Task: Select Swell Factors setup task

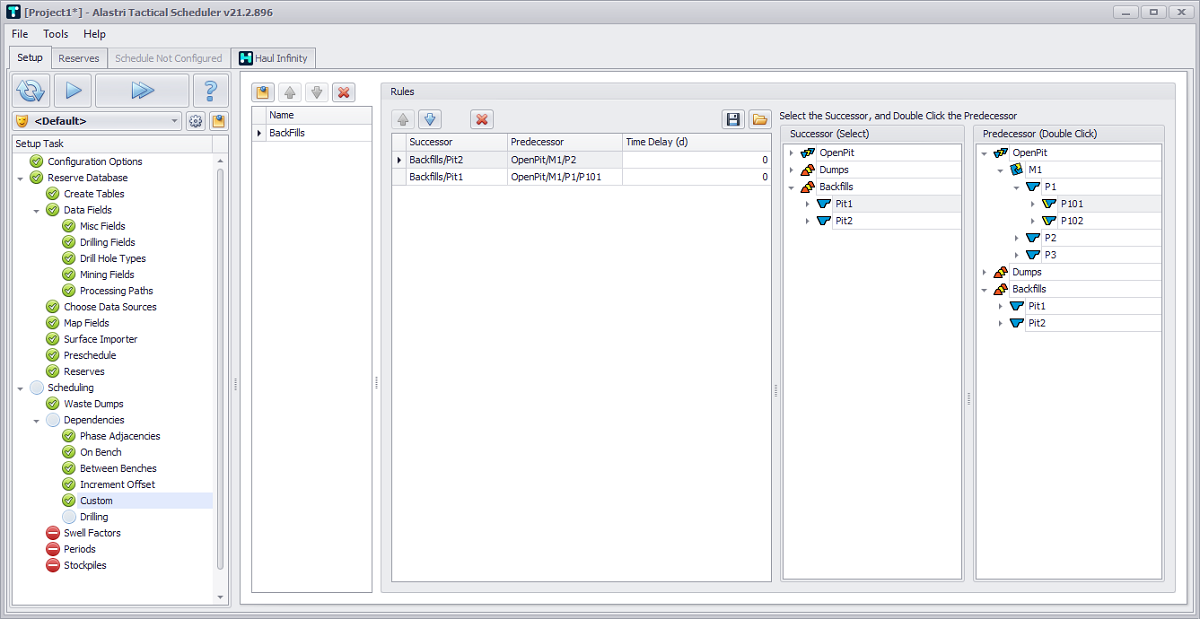Action: pyautogui.click(x=92, y=533)
